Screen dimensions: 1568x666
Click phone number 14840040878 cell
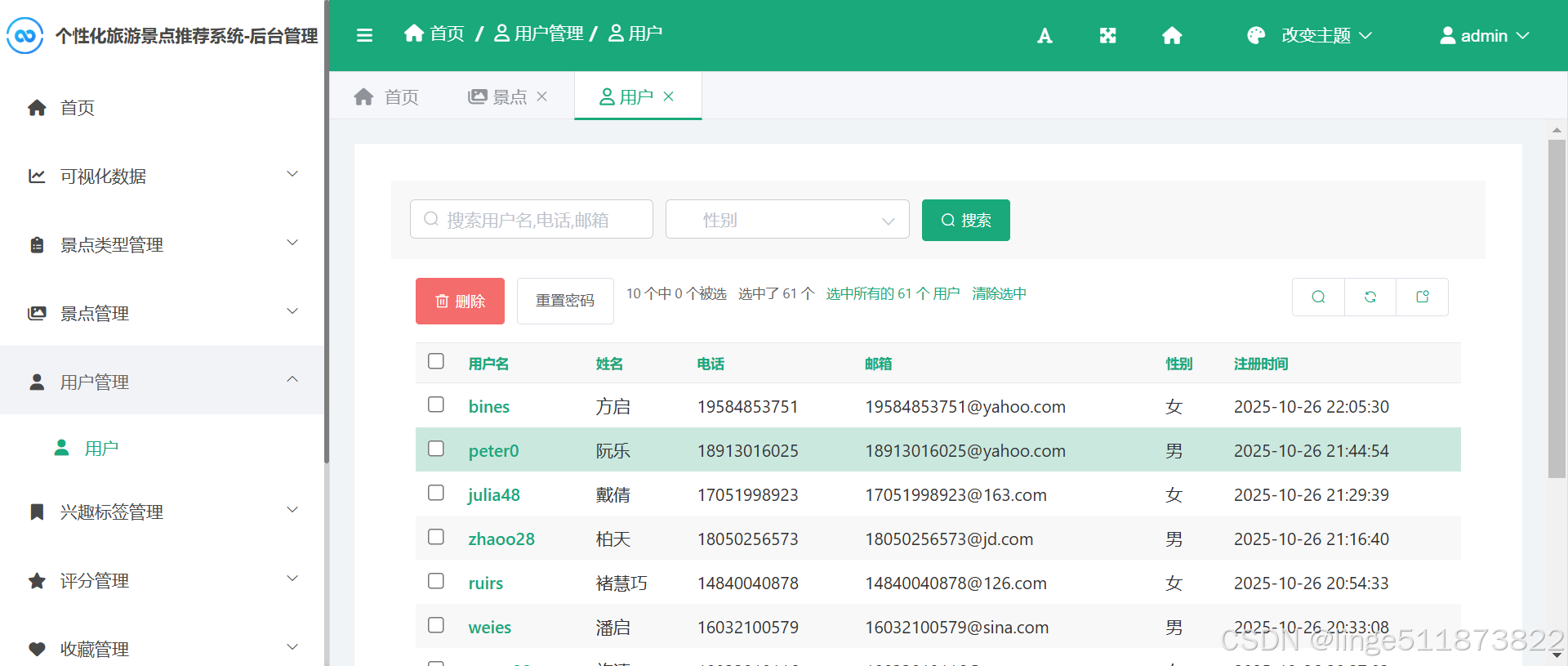point(748,583)
